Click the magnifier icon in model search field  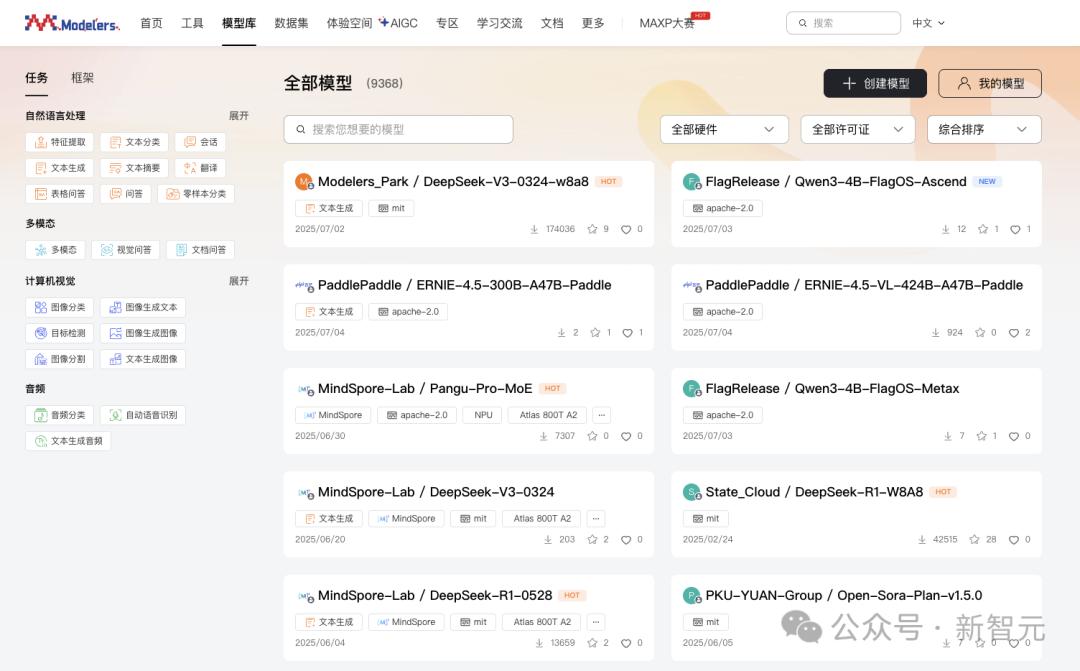click(x=300, y=130)
